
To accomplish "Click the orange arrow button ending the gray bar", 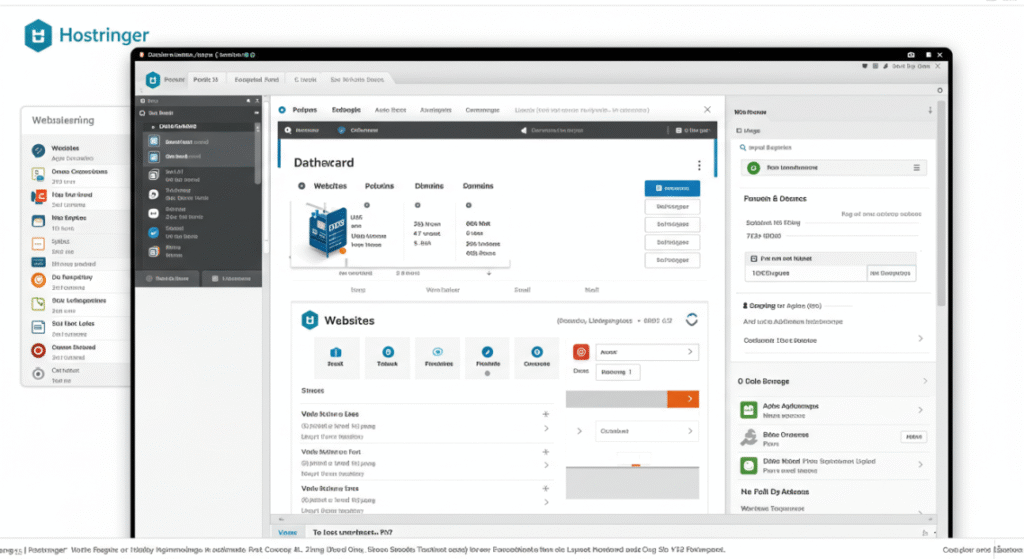I will pos(683,399).
